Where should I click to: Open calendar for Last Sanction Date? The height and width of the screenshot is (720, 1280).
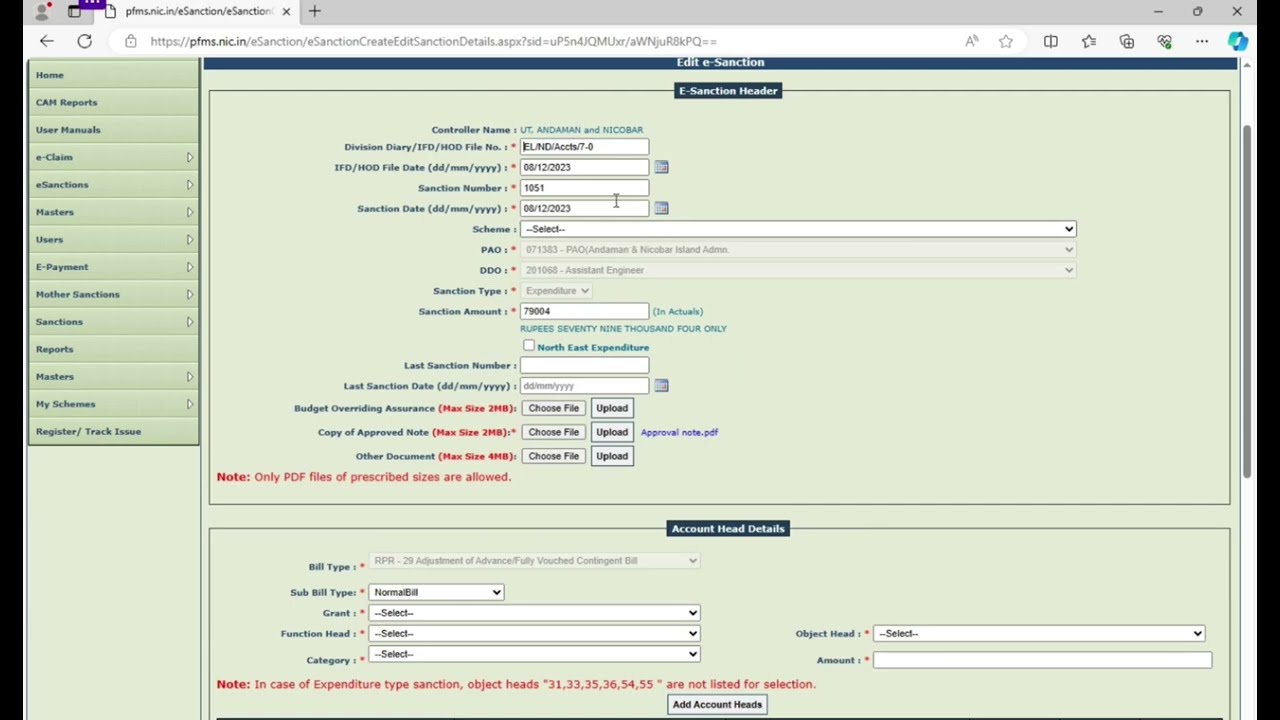coord(661,386)
